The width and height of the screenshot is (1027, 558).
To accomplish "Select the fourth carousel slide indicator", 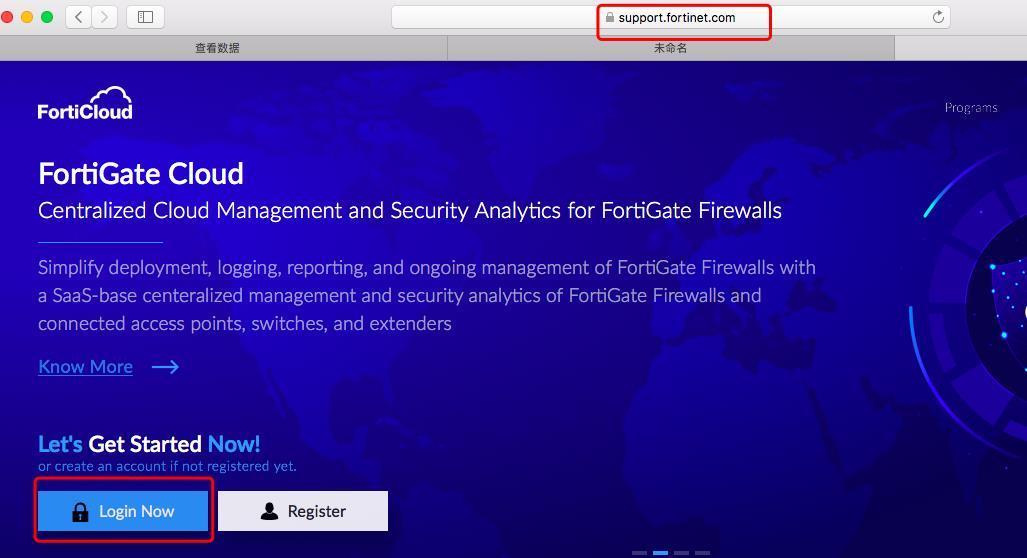I will click(x=702, y=553).
